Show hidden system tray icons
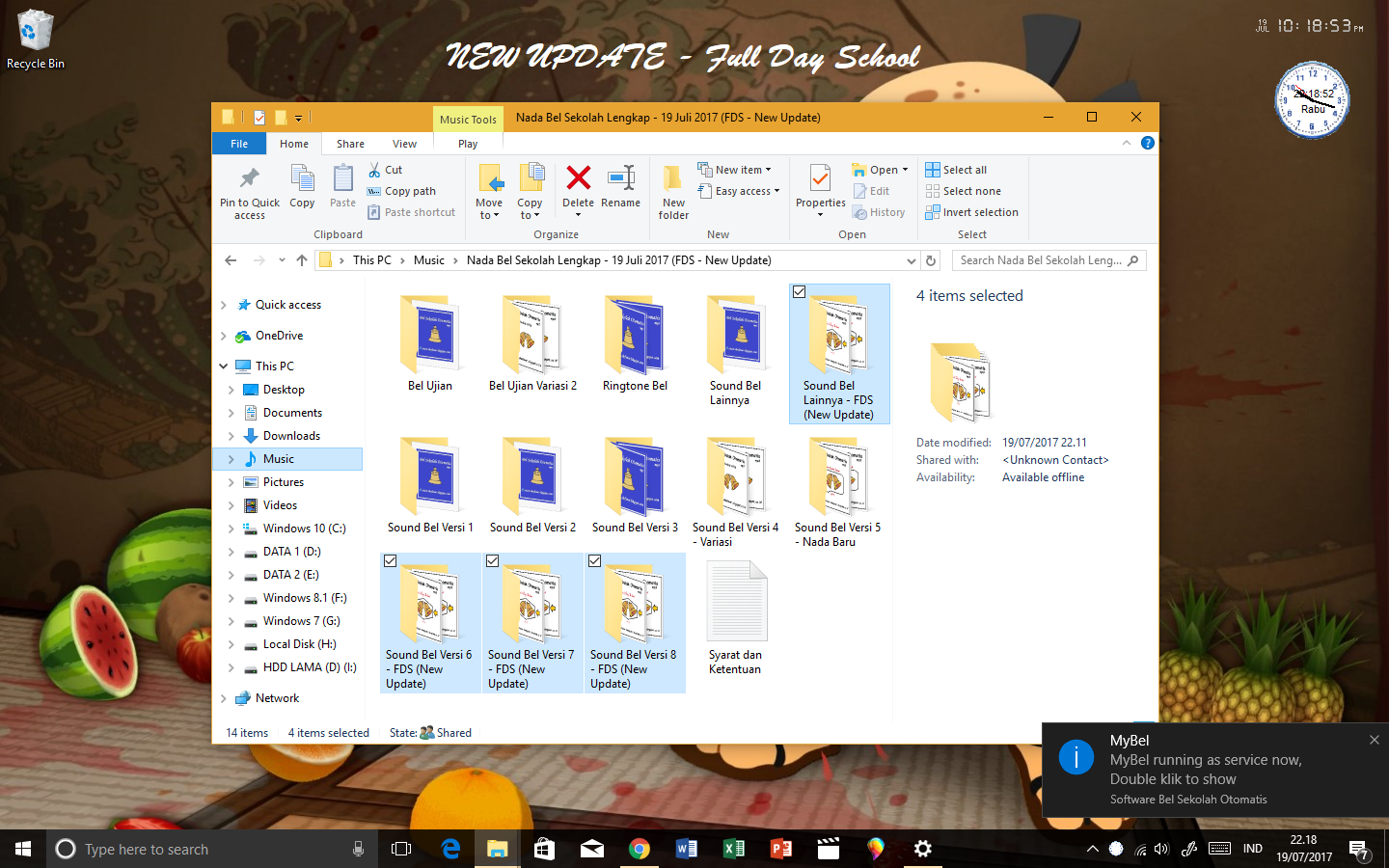The height and width of the screenshot is (868, 1389). pyautogui.click(x=1092, y=849)
